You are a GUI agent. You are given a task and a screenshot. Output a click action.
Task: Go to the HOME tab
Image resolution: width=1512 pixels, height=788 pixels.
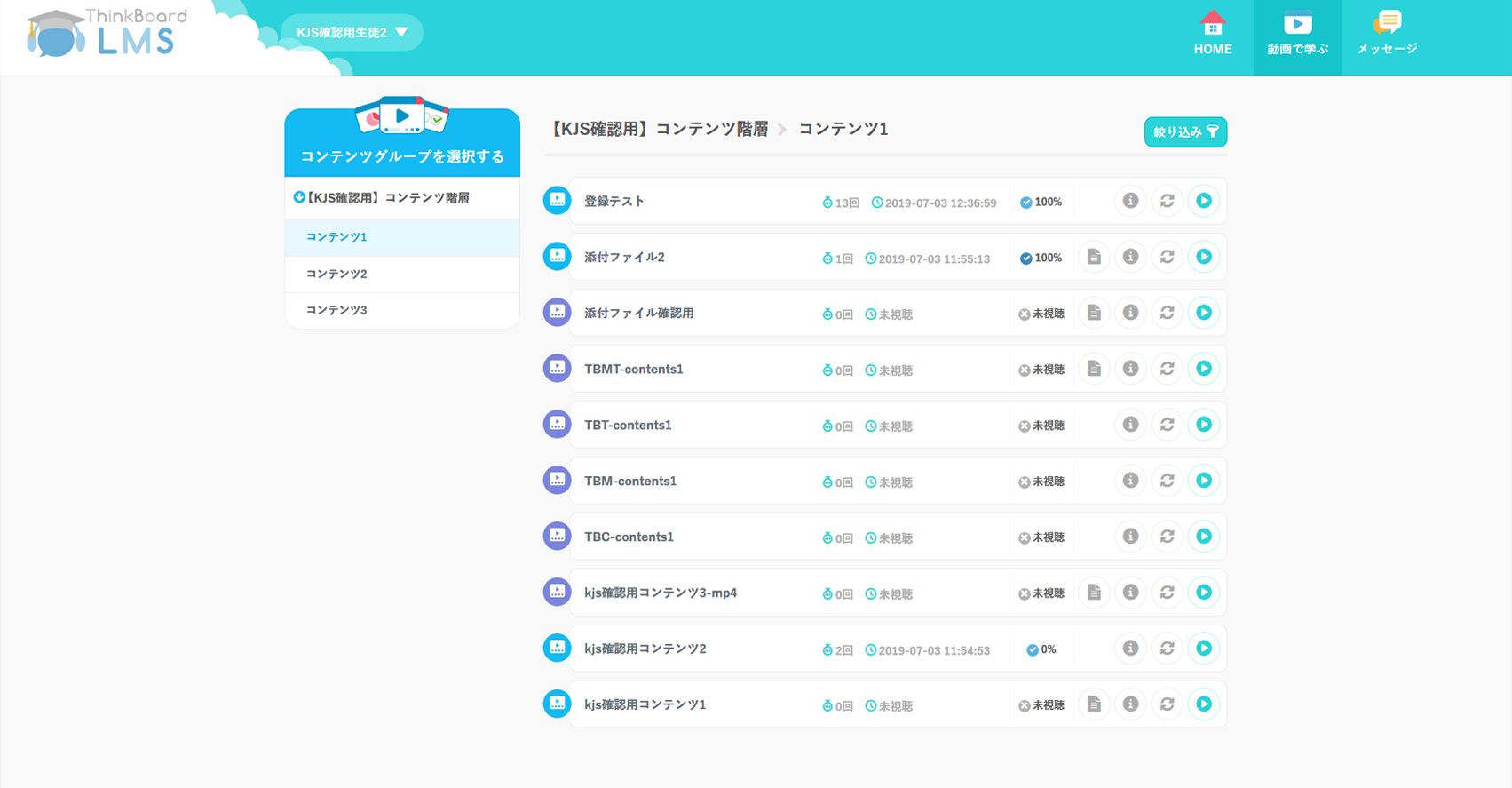(x=1213, y=36)
